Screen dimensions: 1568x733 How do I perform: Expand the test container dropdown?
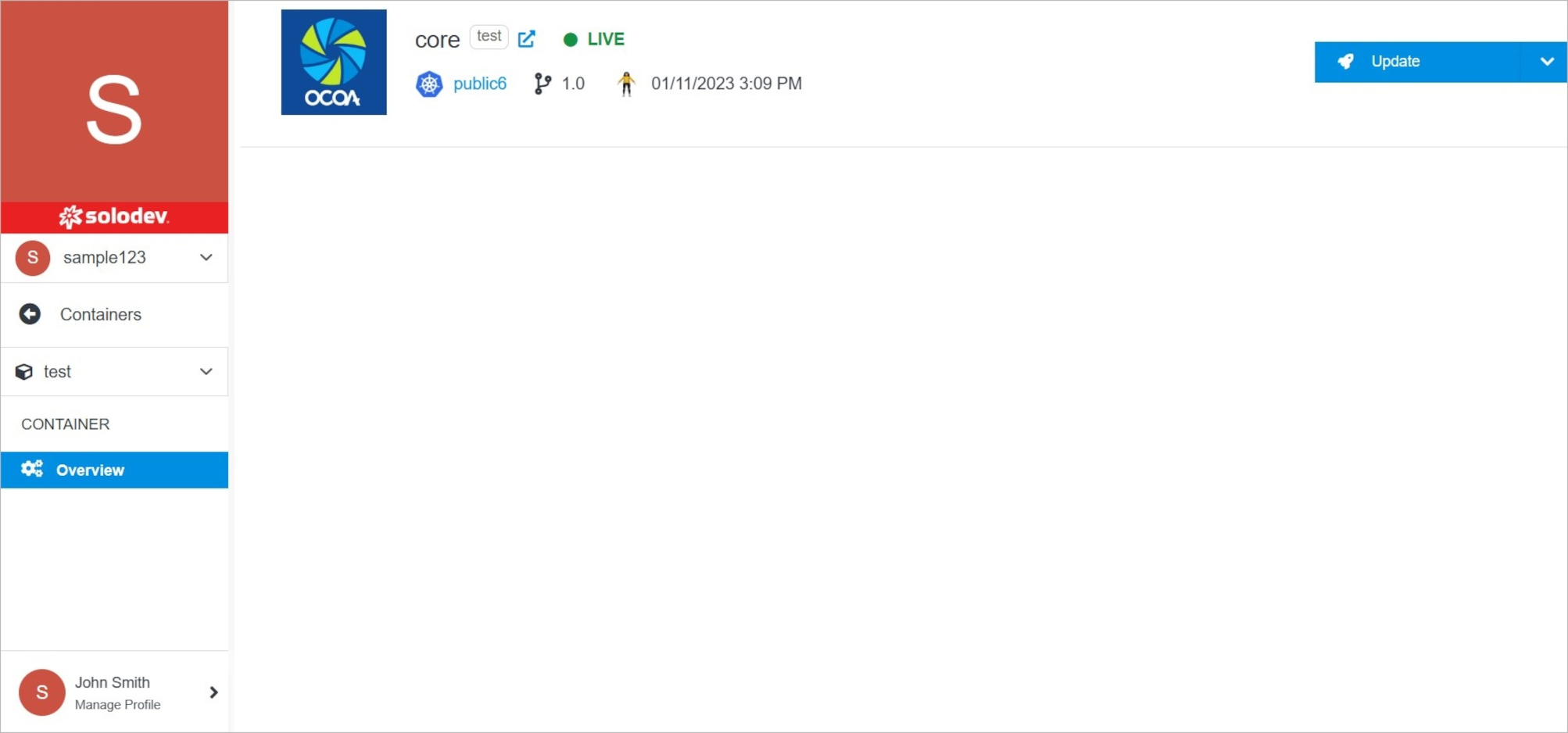click(x=206, y=371)
